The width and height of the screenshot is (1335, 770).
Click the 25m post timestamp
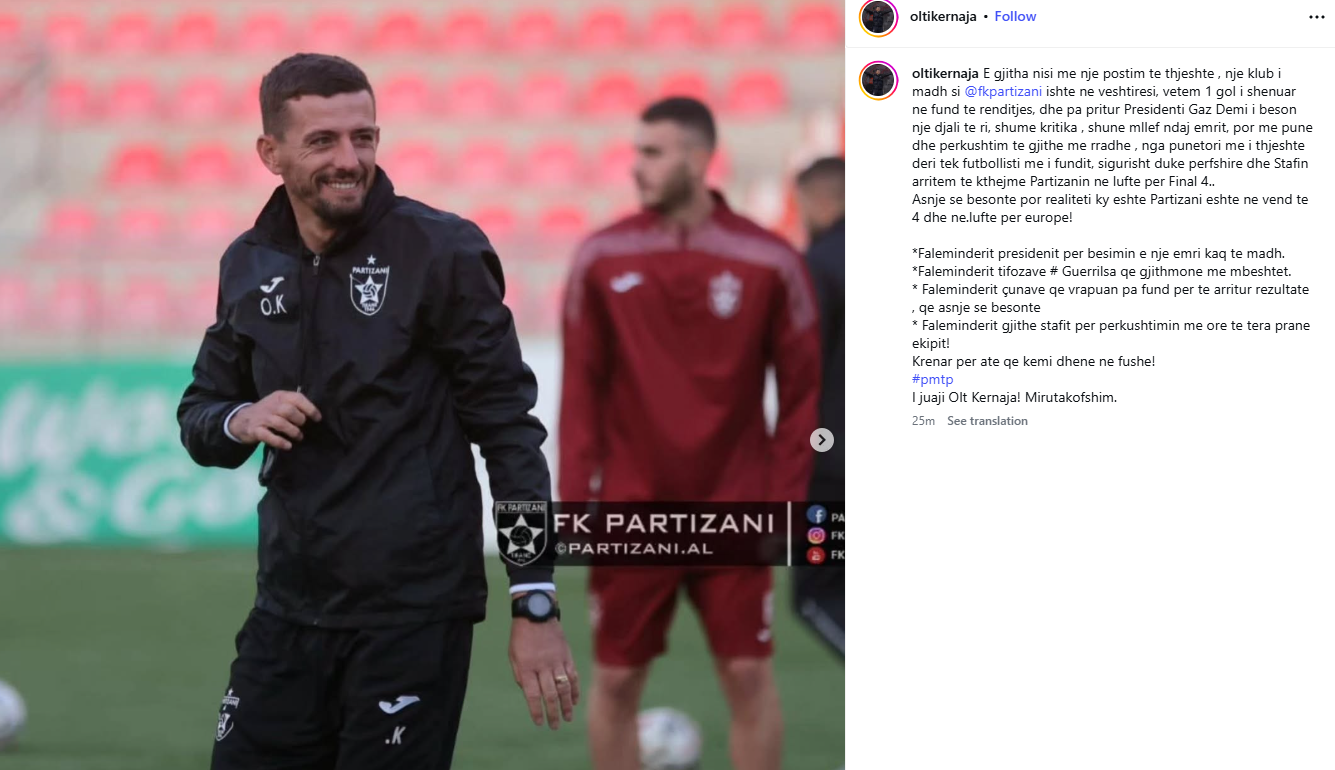(923, 421)
